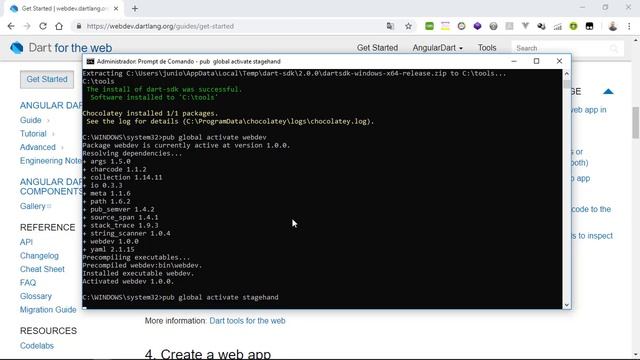
Task: Collapse the page contents blue triangle
Action: pos(608,91)
